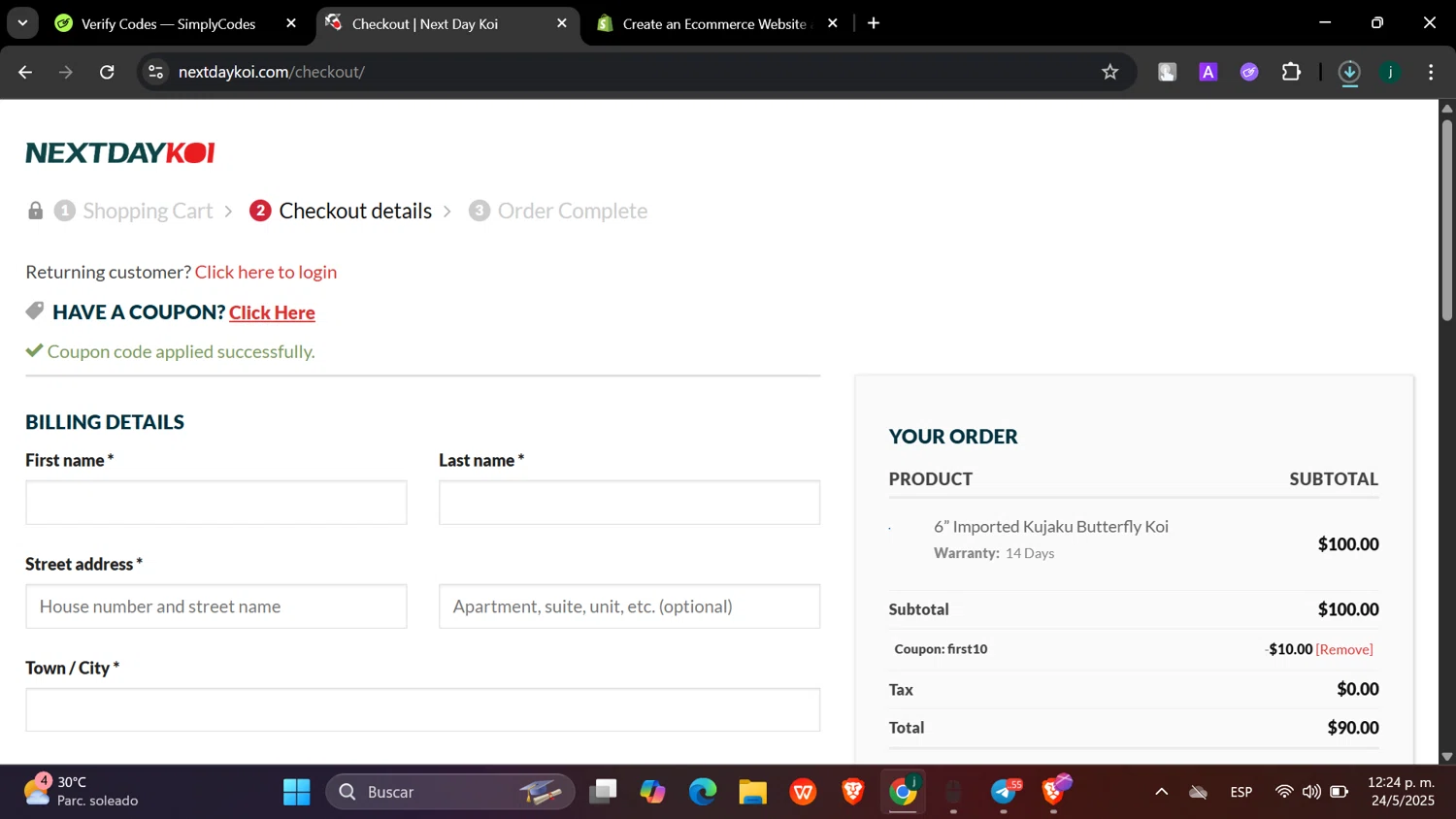Bookmark this page with the star icon
This screenshot has width=1456, height=819.
1109,72
